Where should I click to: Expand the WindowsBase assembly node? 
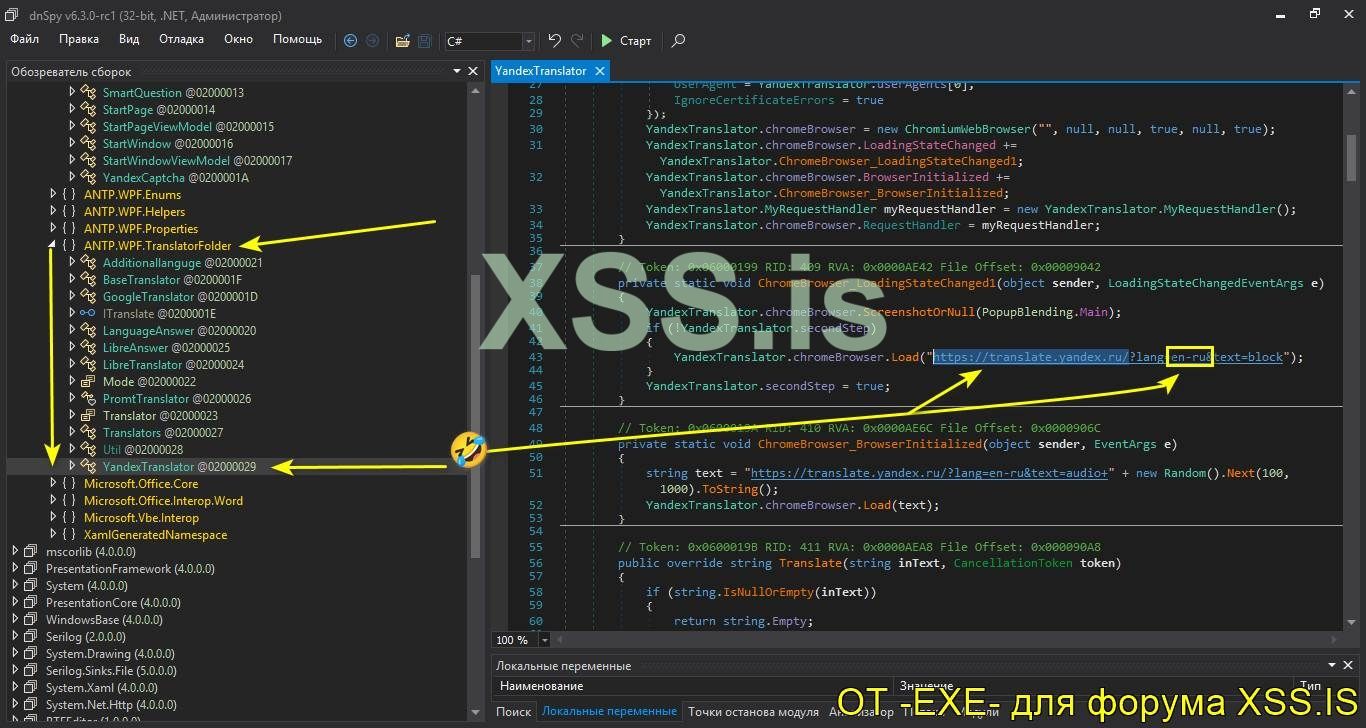tap(15, 620)
